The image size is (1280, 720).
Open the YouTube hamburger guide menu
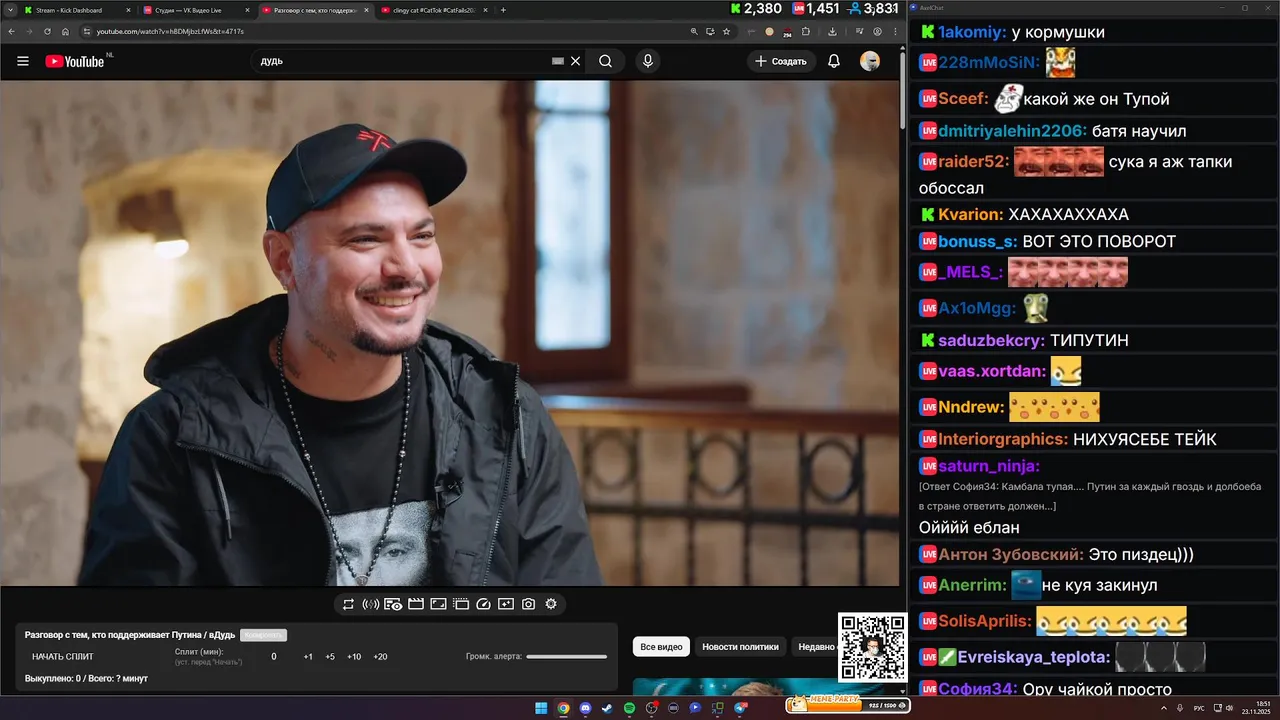point(23,61)
